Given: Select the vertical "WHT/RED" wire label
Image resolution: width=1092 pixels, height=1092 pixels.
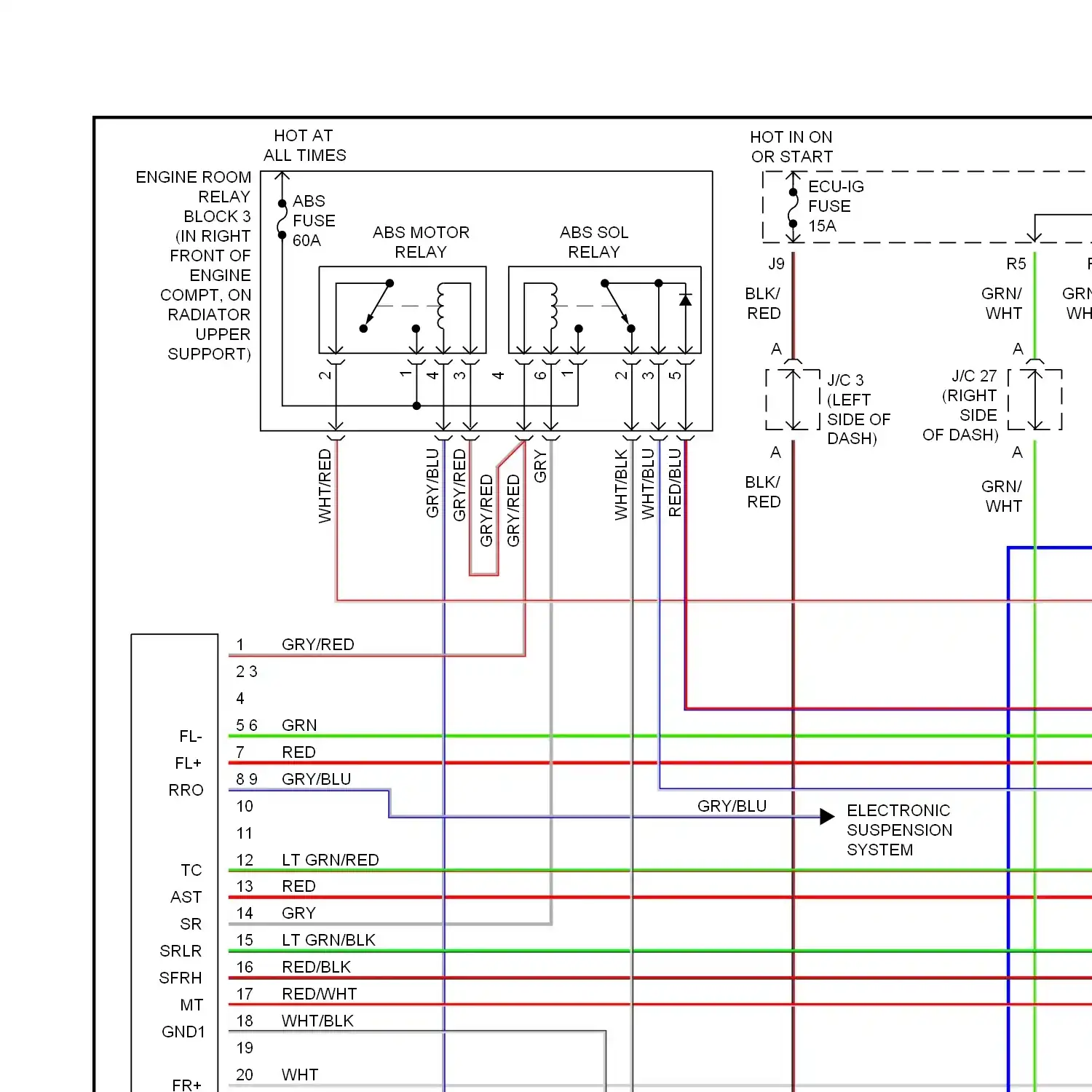Looking at the screenshot, I should pos(325,486).
